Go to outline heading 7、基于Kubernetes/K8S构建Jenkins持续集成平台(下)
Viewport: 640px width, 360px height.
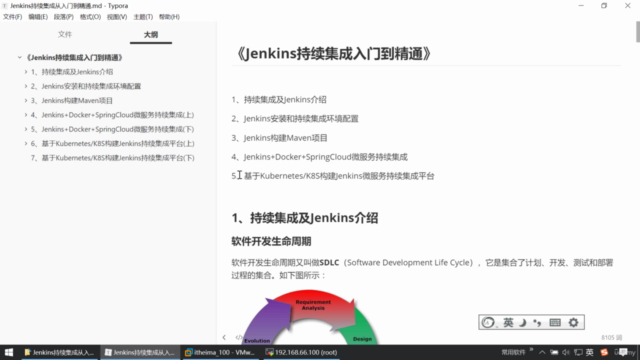pos(113,158)
